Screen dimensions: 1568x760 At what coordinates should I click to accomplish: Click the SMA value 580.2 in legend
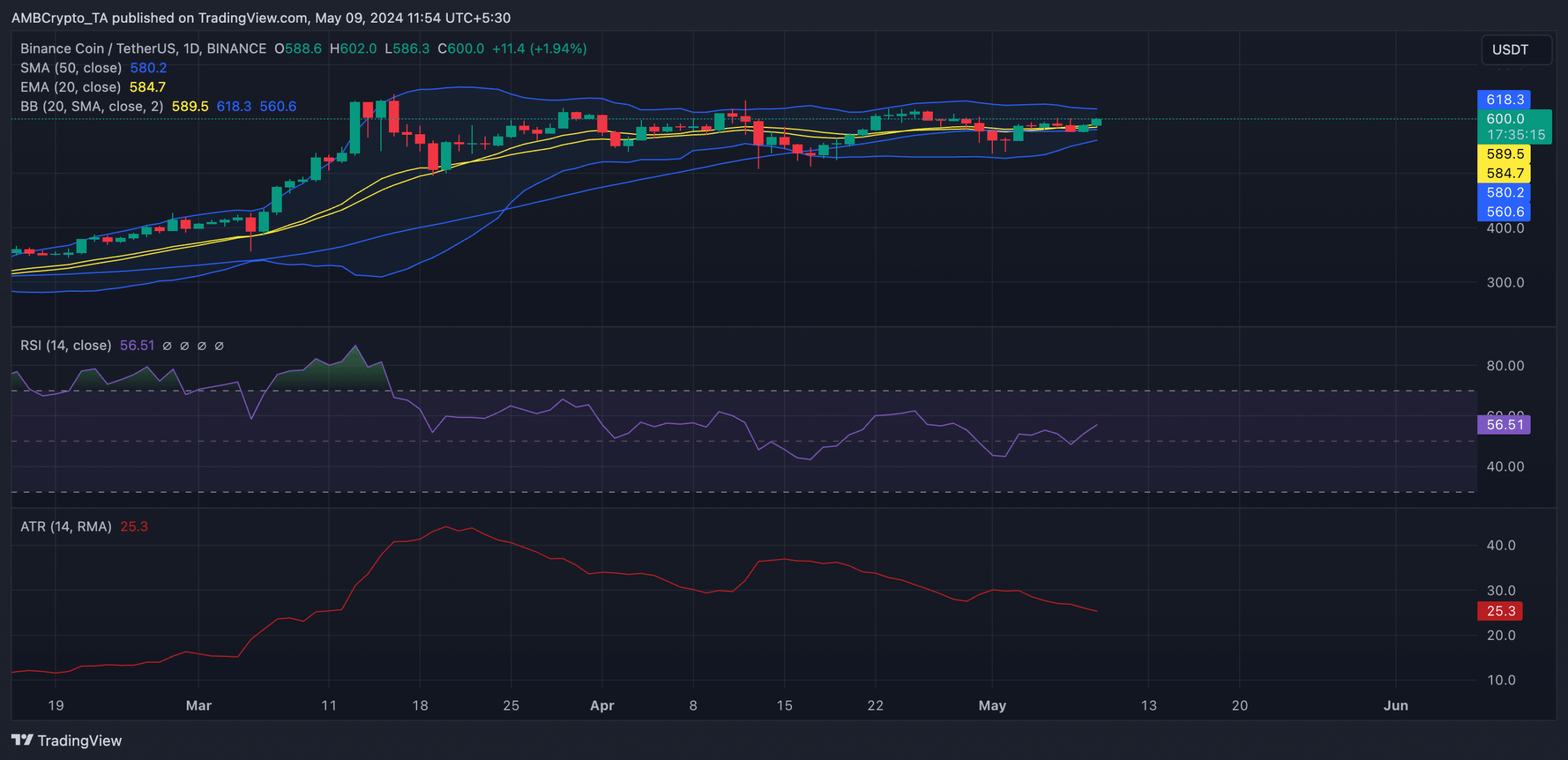coord(148,68)
